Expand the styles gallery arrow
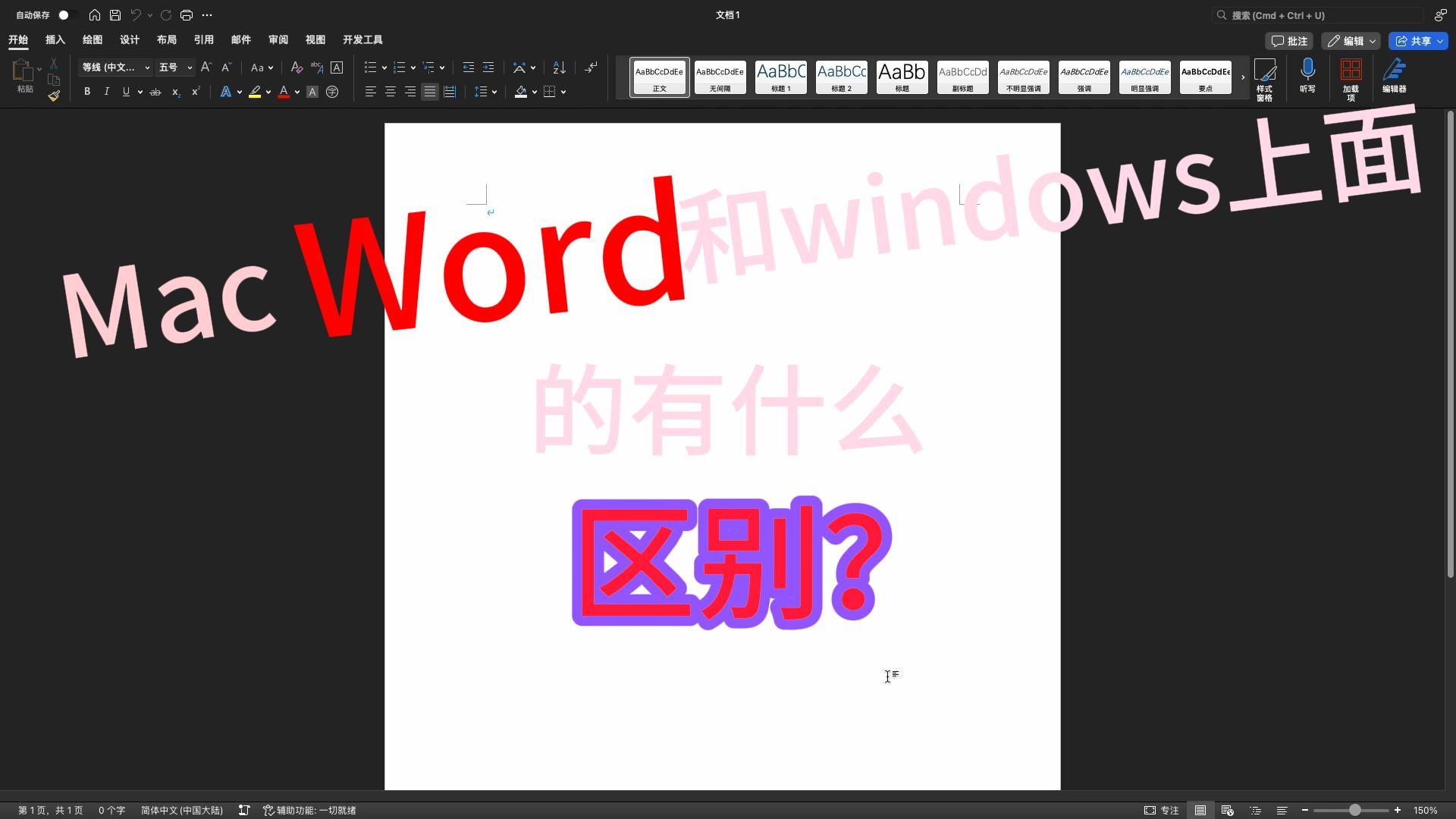 point(1242,77)
